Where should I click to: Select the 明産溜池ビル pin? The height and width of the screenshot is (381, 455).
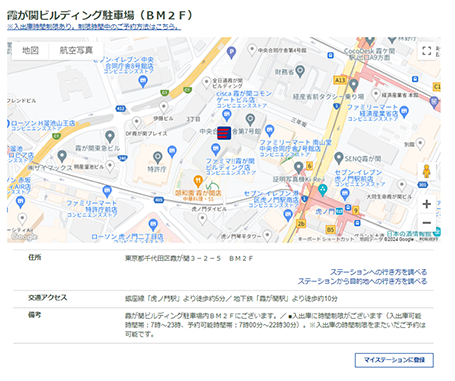(110, 166)
